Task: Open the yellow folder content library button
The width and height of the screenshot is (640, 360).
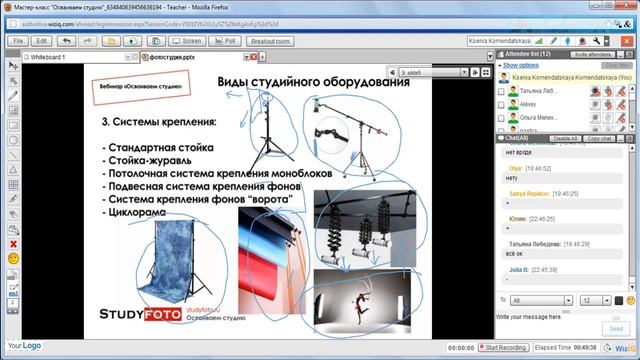Action: [x=111, y=41]
